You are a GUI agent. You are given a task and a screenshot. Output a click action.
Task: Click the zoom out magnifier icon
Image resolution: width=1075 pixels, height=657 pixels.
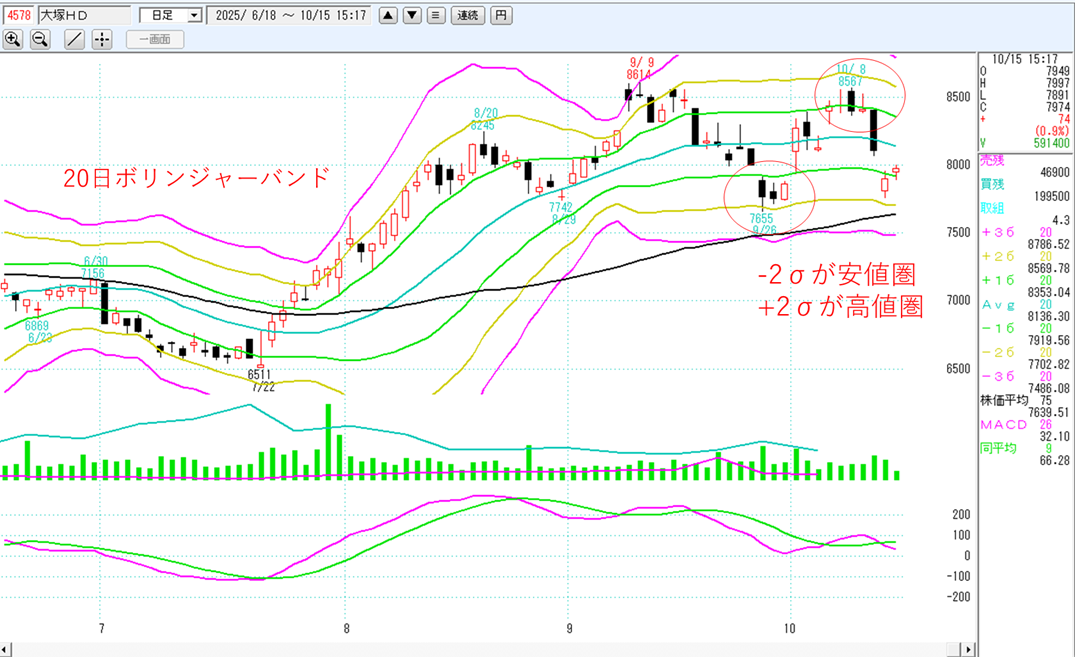pos(40,39)
